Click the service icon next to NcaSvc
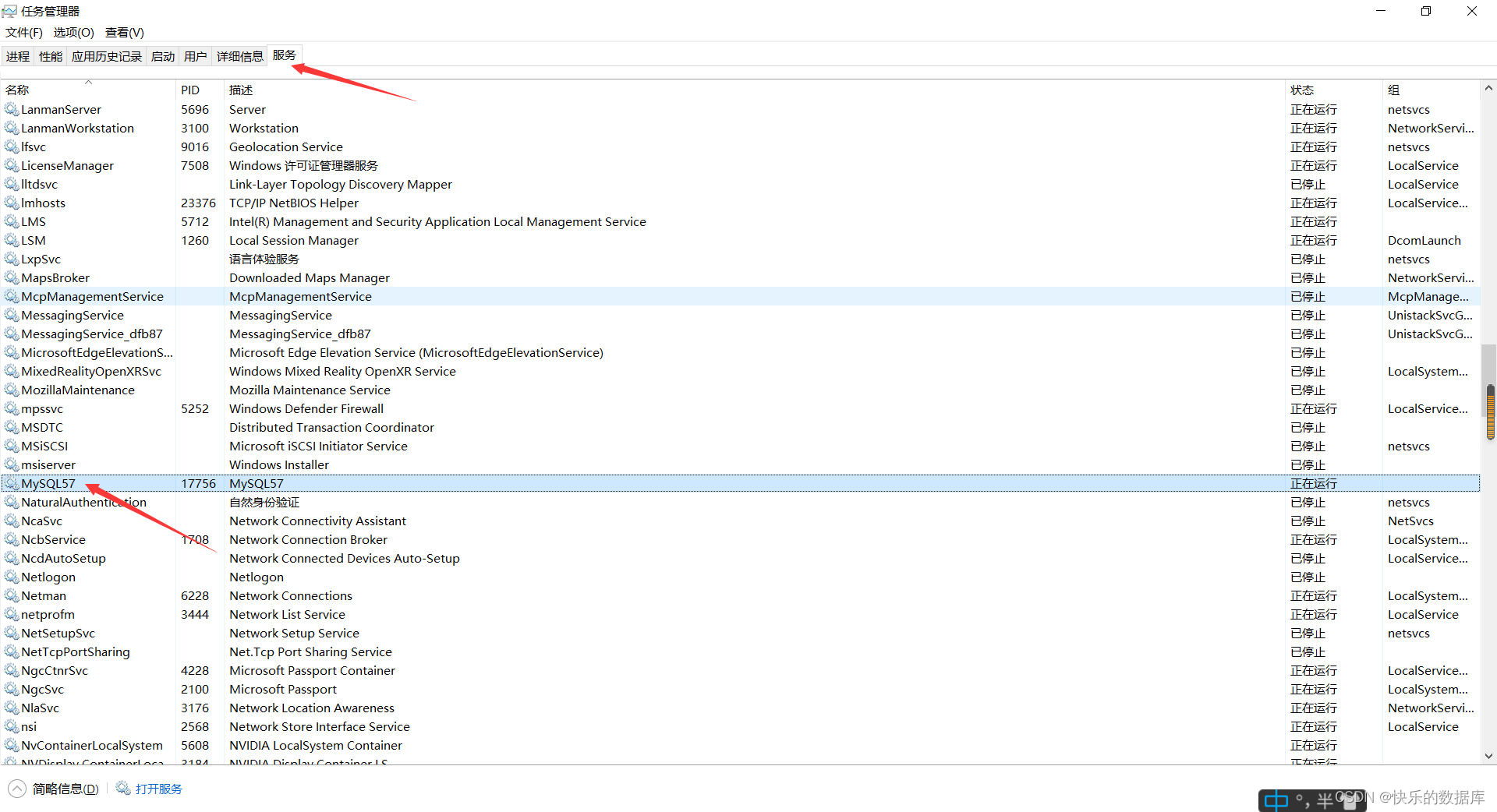Screen dimensions: 1497x812 tap(12, 521)
